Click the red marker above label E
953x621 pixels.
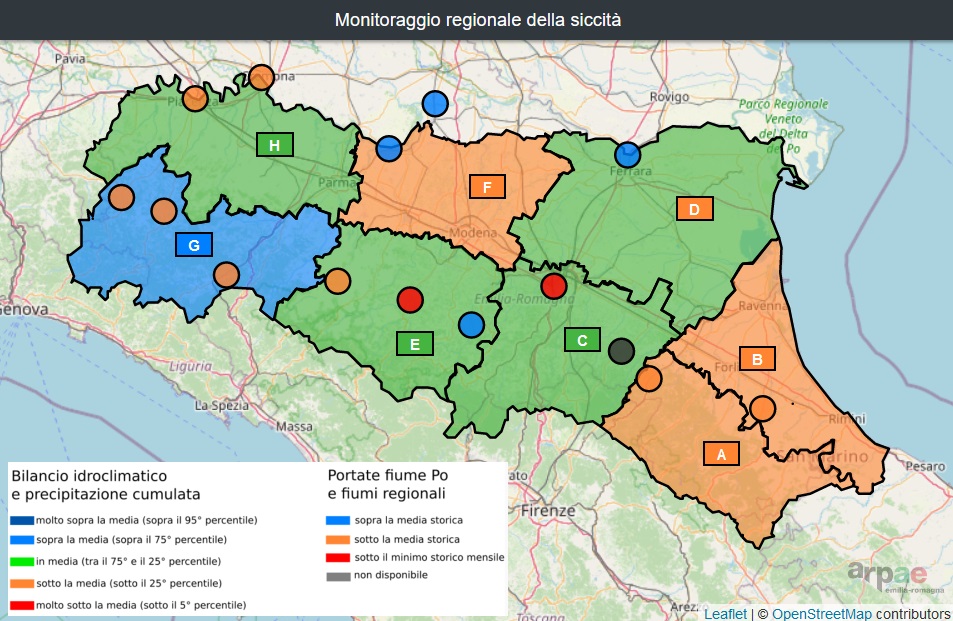410,300
